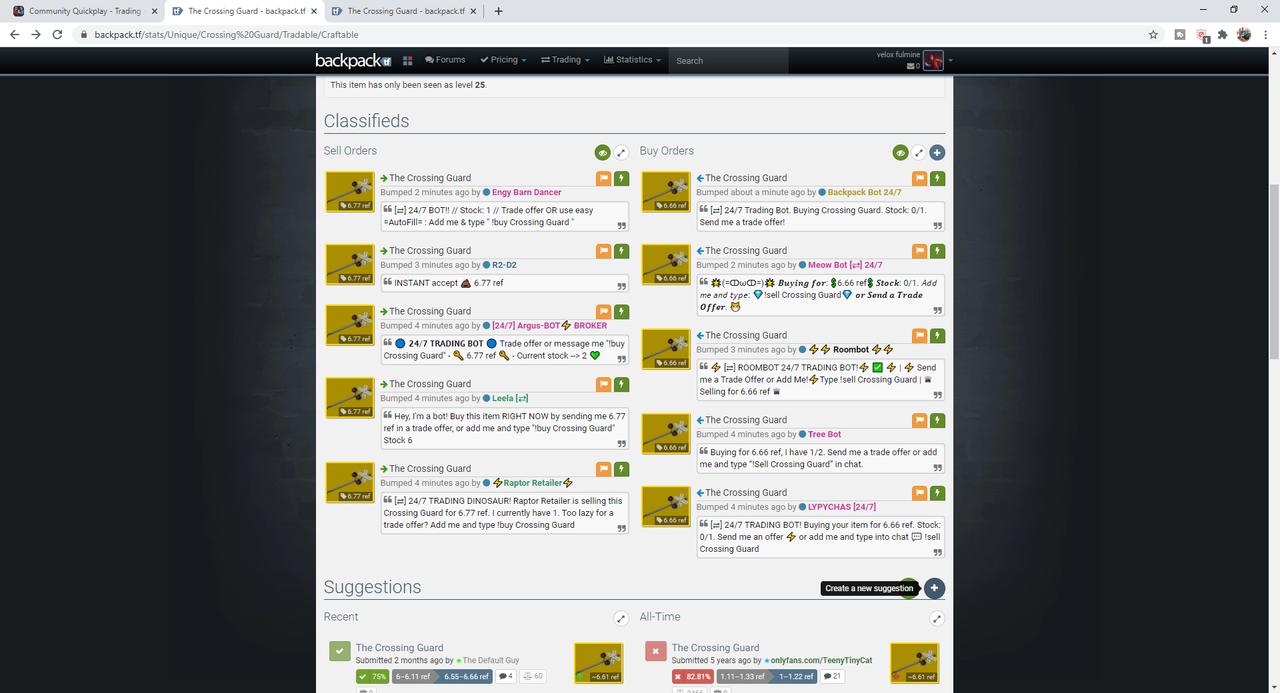1280x693 pixels.
Task: Report Meow Bot buy order with orange flag
Action: click(x=920, y=251)
